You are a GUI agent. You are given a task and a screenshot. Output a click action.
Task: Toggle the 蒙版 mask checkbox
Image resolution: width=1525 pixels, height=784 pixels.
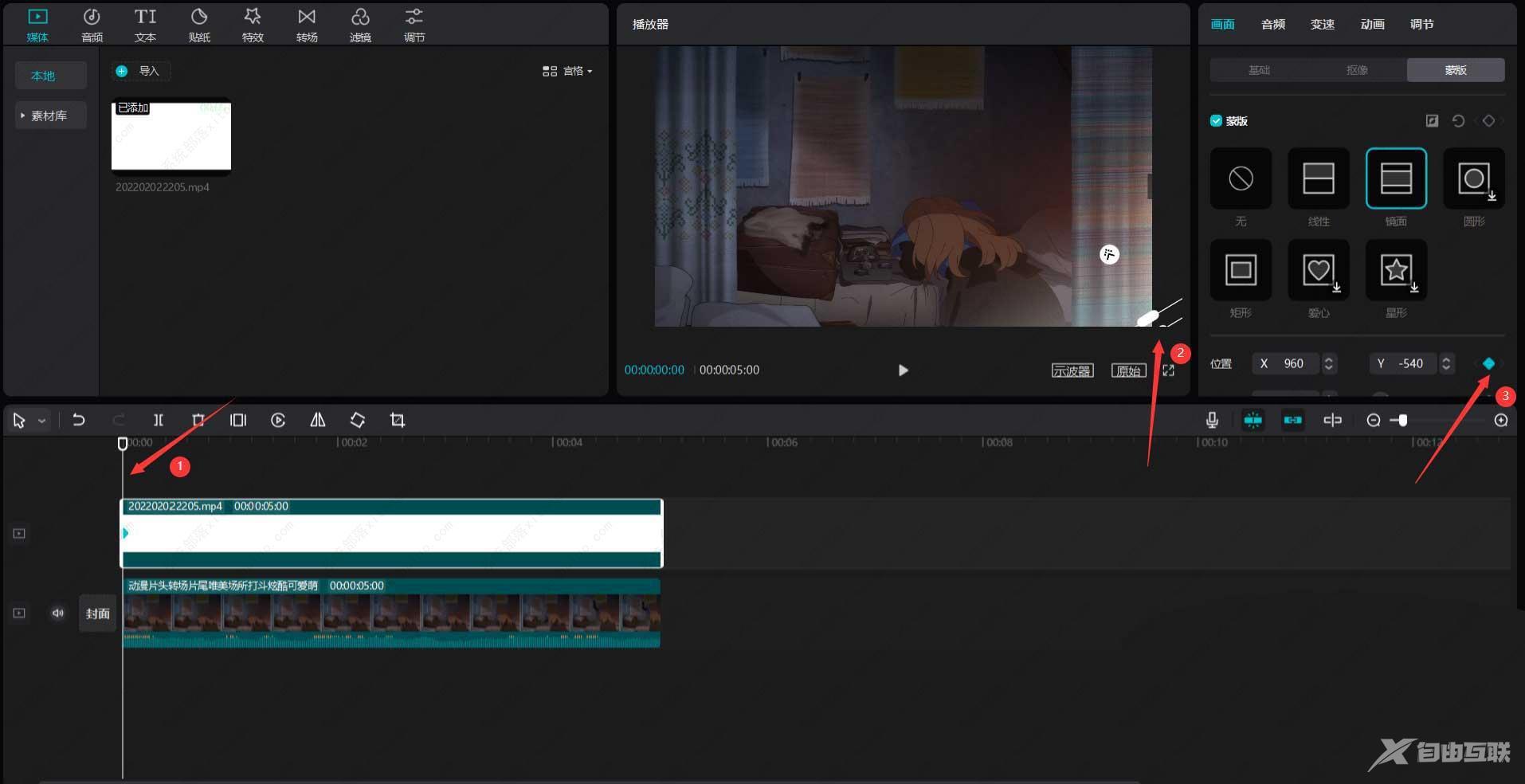click(1216, 121)
